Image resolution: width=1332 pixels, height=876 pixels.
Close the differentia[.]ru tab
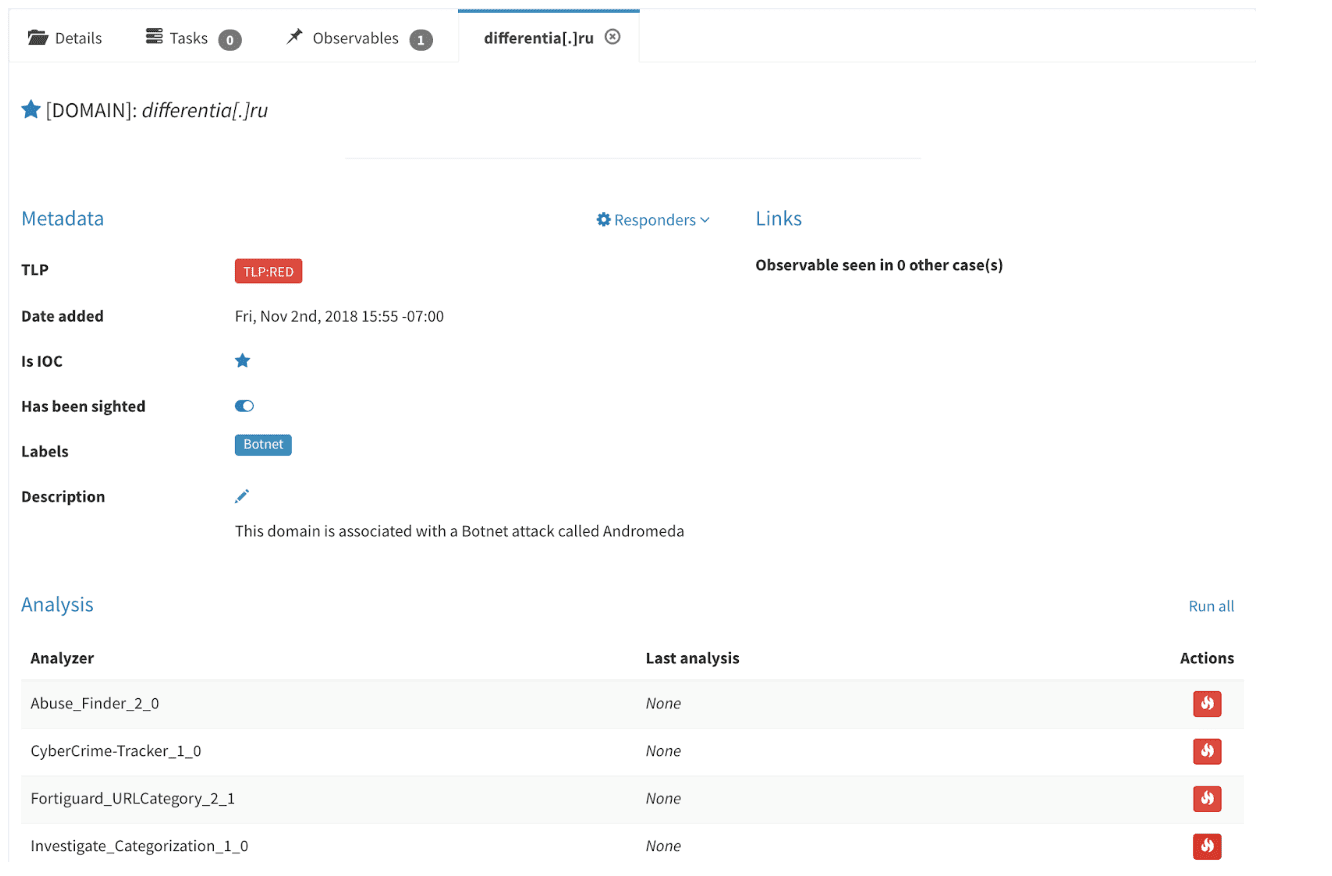tap(613, 37)
